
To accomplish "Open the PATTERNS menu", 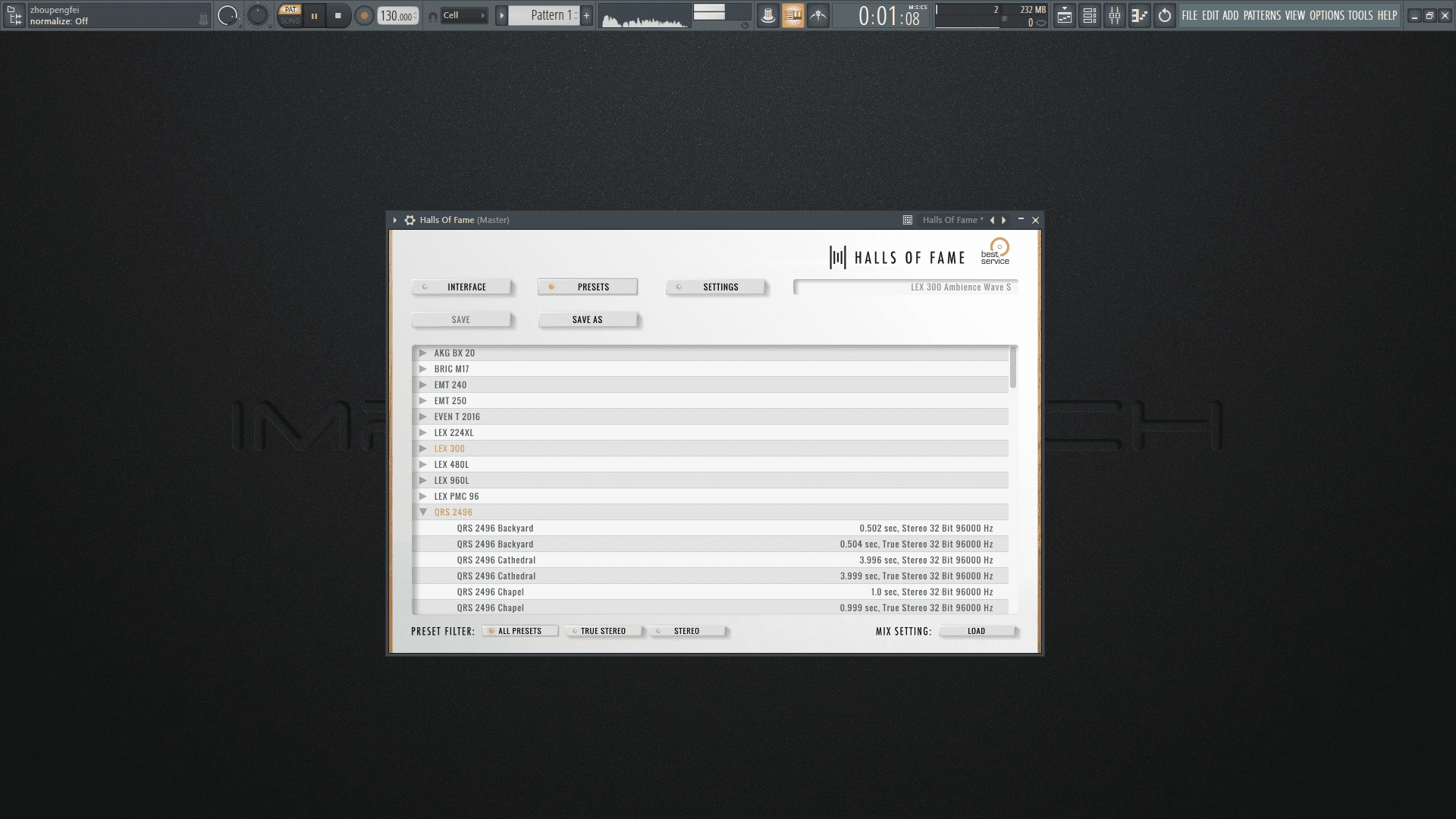I will click(x=1262, y=15).
